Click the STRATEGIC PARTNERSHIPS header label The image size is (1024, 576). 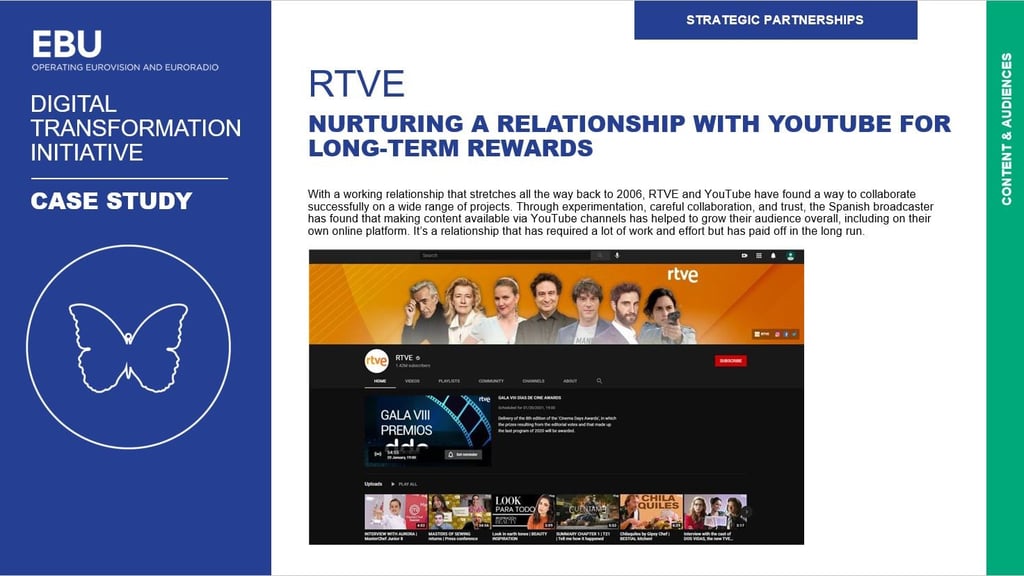pyautogui.click(x=775, y=20)
